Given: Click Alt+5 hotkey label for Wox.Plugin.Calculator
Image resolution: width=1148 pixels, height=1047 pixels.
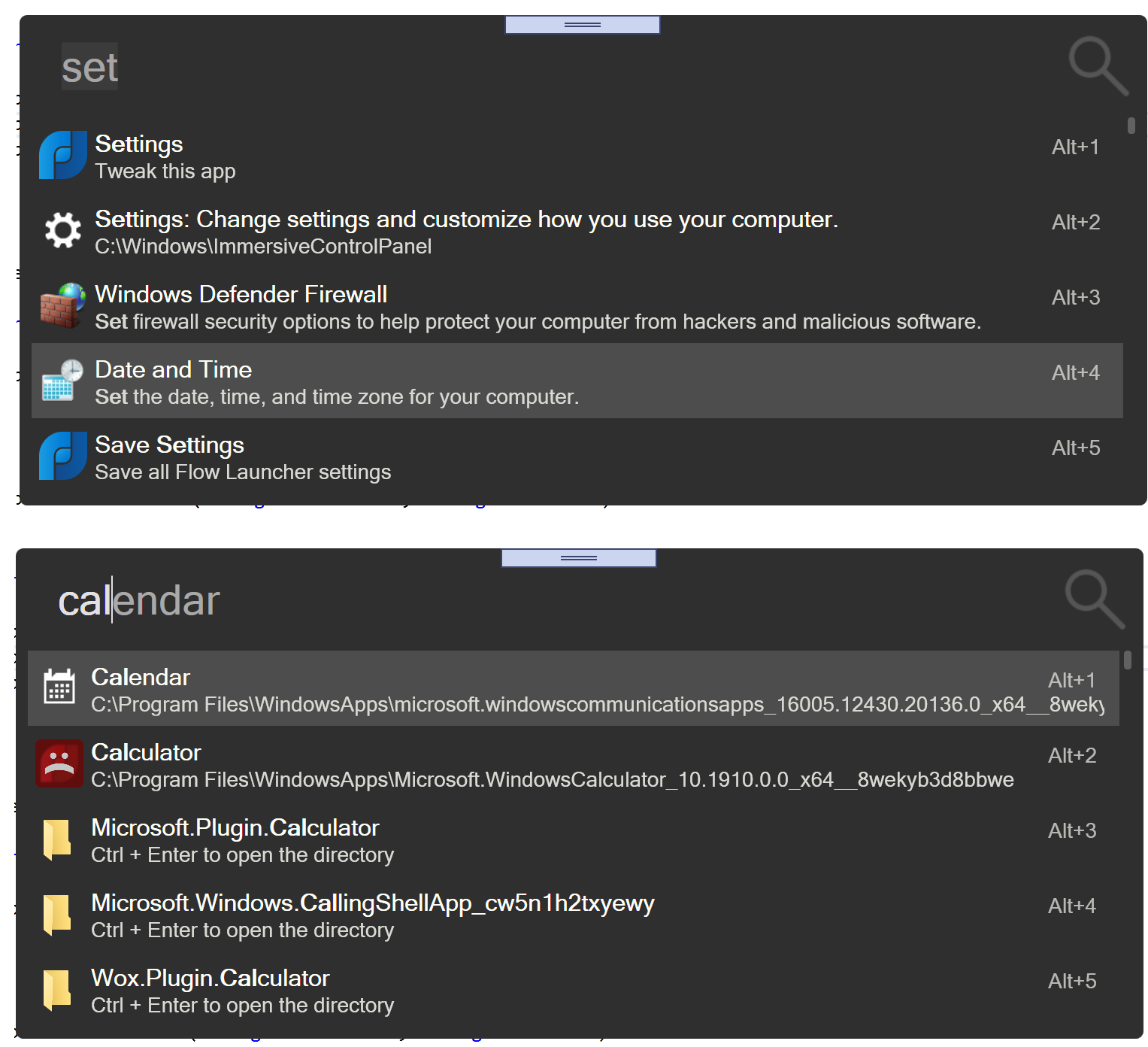Looking at the screenshot, I should (1072, 981).
